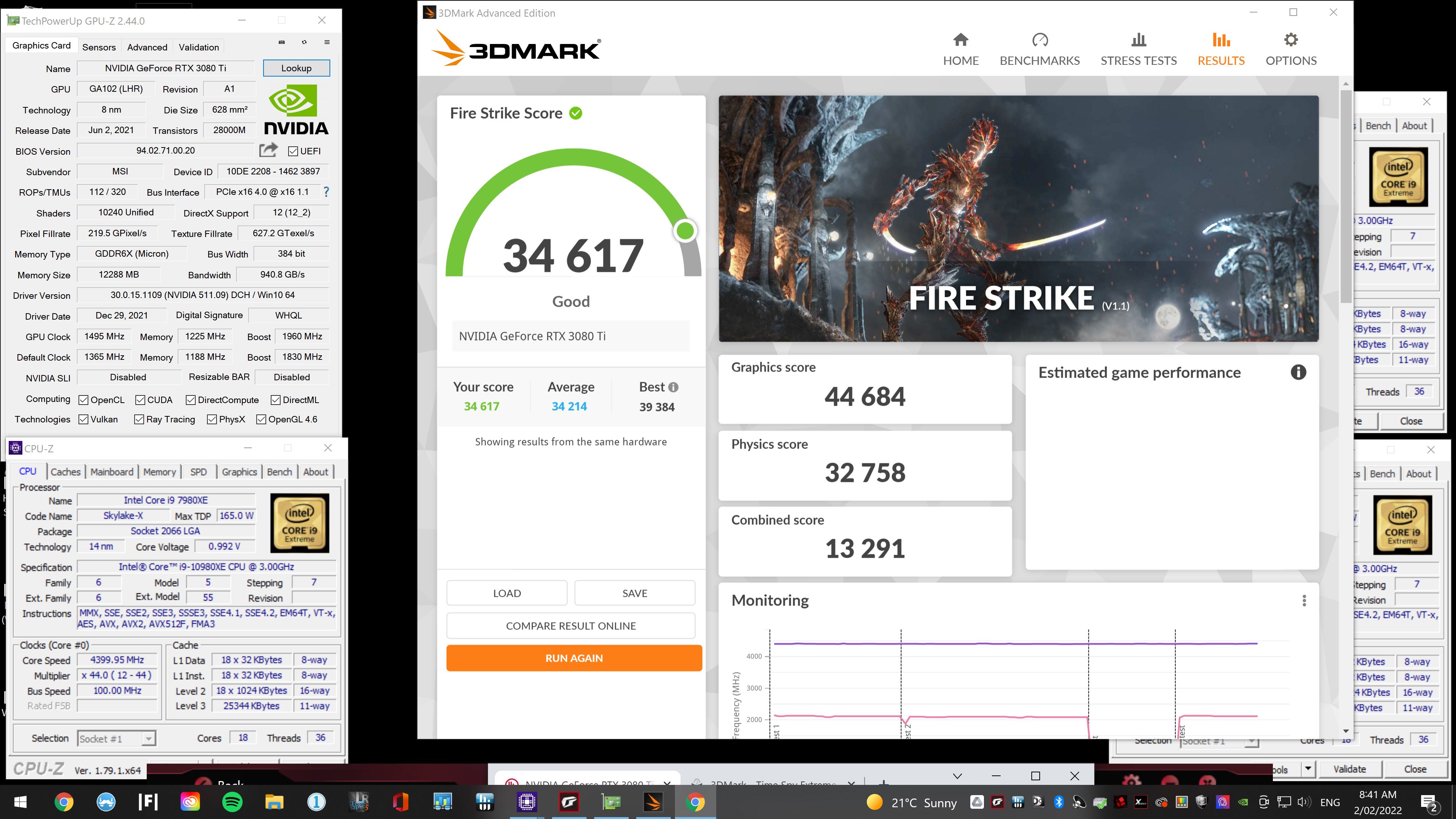Open the Tools dropdown arrow beside Validate

coord(1307,769)
